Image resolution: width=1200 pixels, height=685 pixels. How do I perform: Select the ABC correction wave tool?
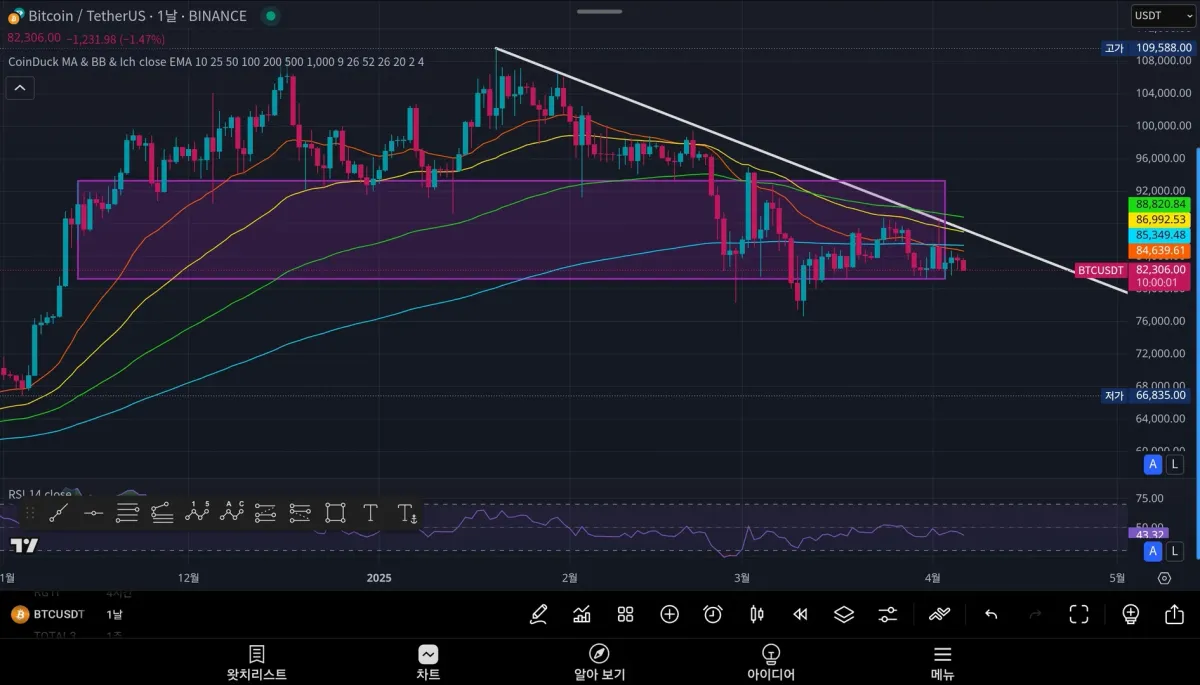pyautogui.click(x=232, y=513)
